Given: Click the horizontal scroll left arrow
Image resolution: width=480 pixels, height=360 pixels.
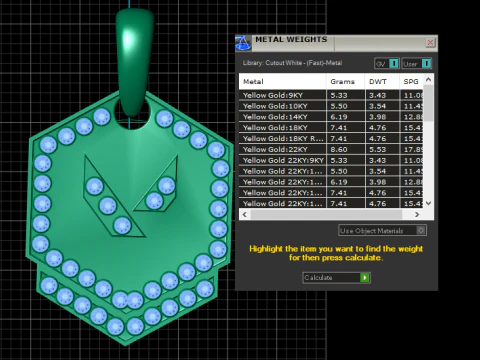Looking at the screenshot, I should coord(245,214).
